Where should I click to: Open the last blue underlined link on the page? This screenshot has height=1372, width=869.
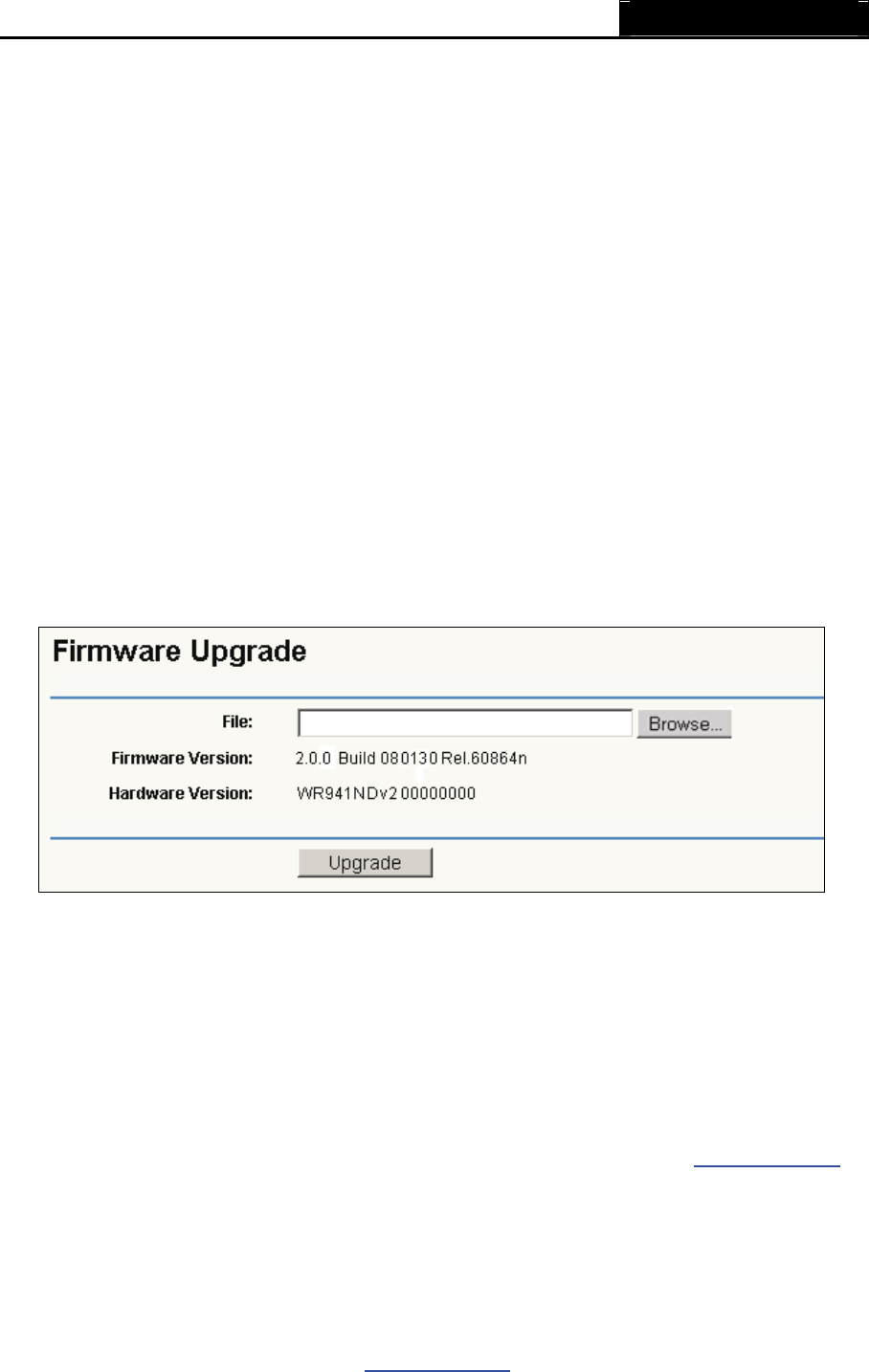pos(437,1370)
